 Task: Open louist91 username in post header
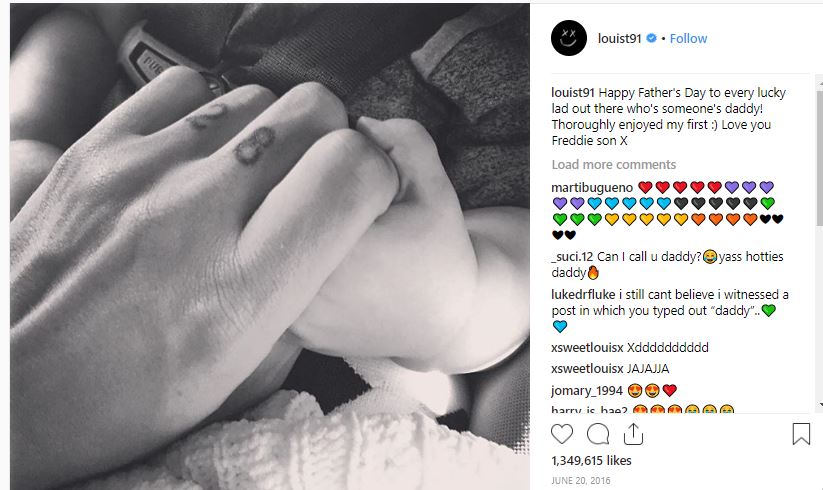pos(619,38)
